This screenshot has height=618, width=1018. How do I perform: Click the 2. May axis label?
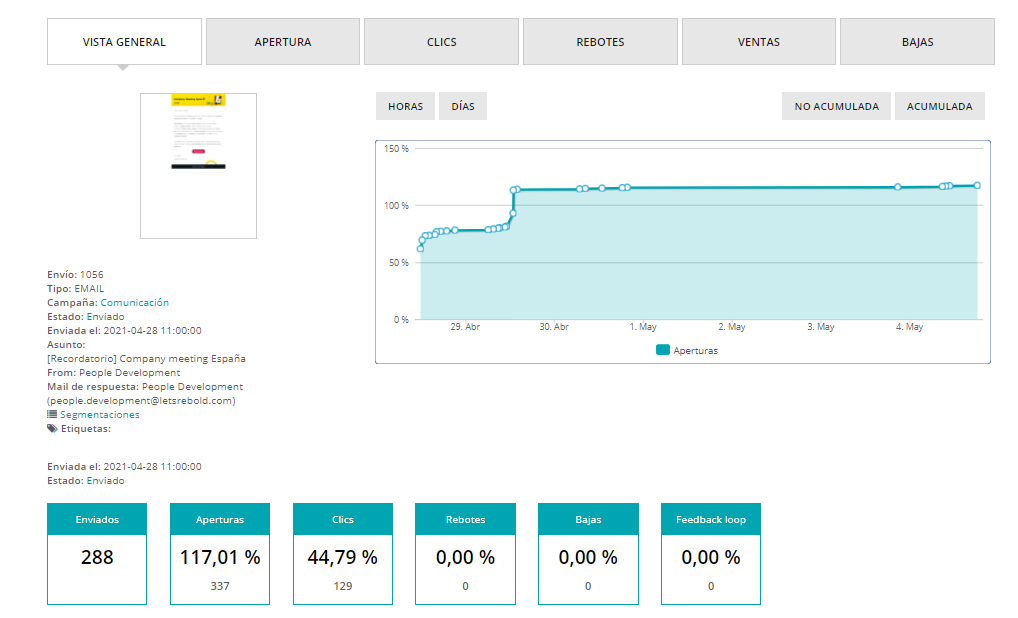732,327
